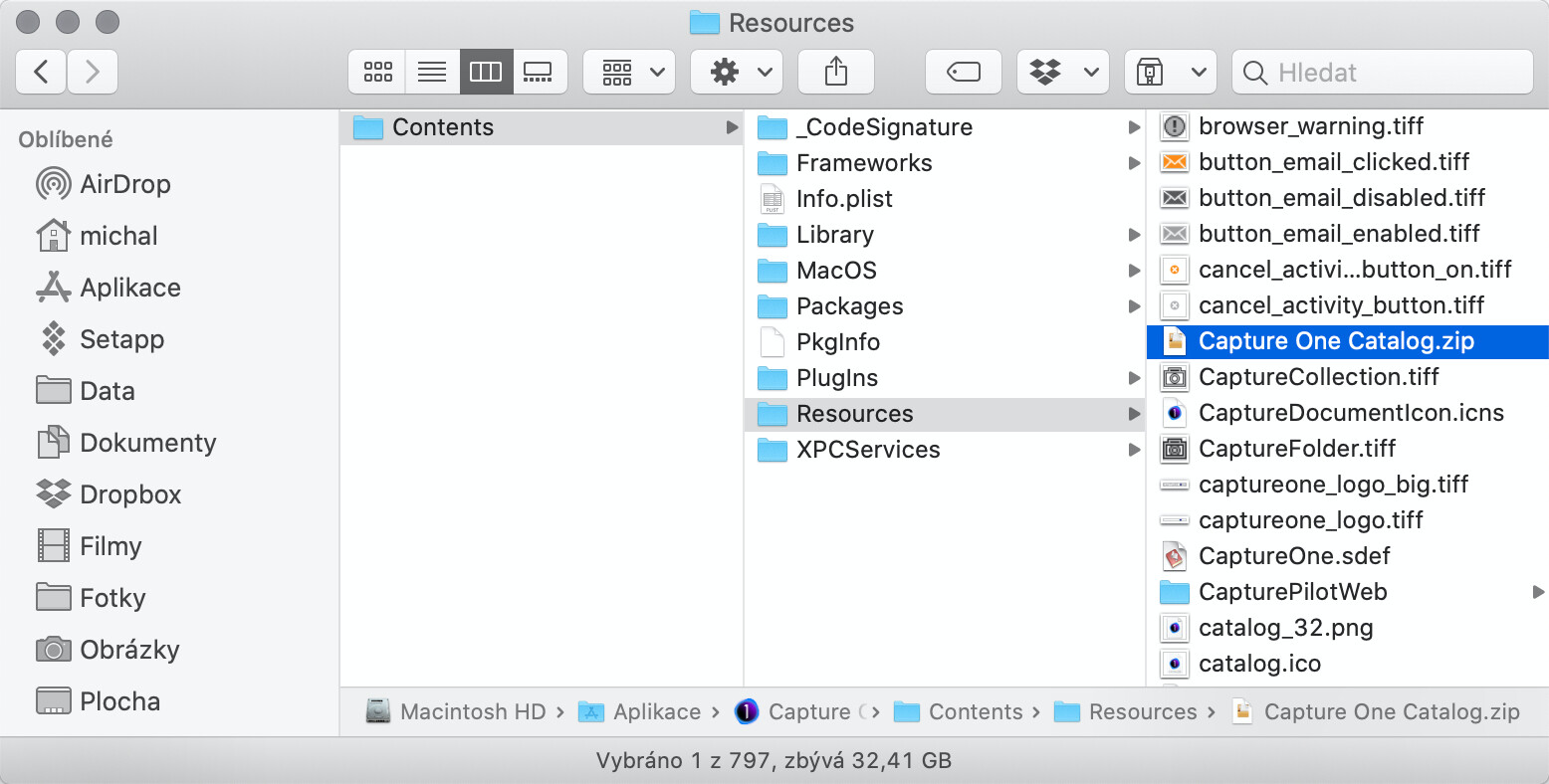Switch to gallery view
This screenshot has height=784, width=1549.
[539, 72]
